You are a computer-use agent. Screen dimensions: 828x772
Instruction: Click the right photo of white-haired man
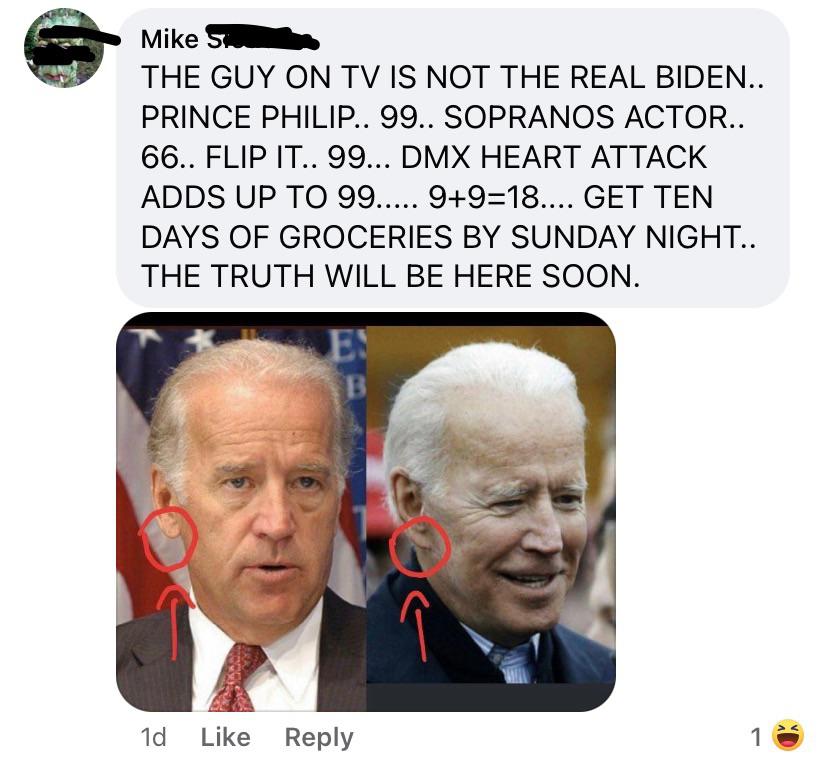[x=491, y=504]
